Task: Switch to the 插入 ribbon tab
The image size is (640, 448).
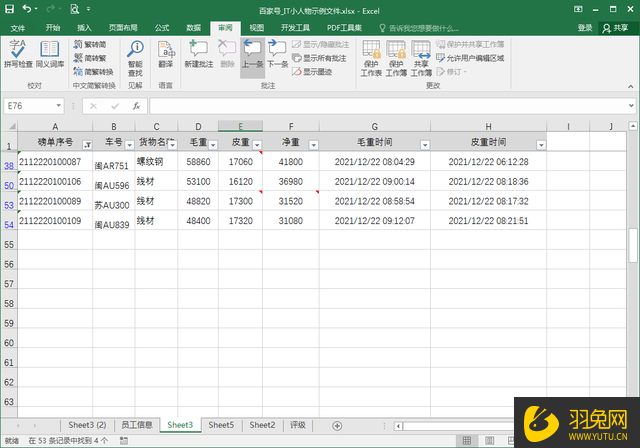Action: pos(84,28)
